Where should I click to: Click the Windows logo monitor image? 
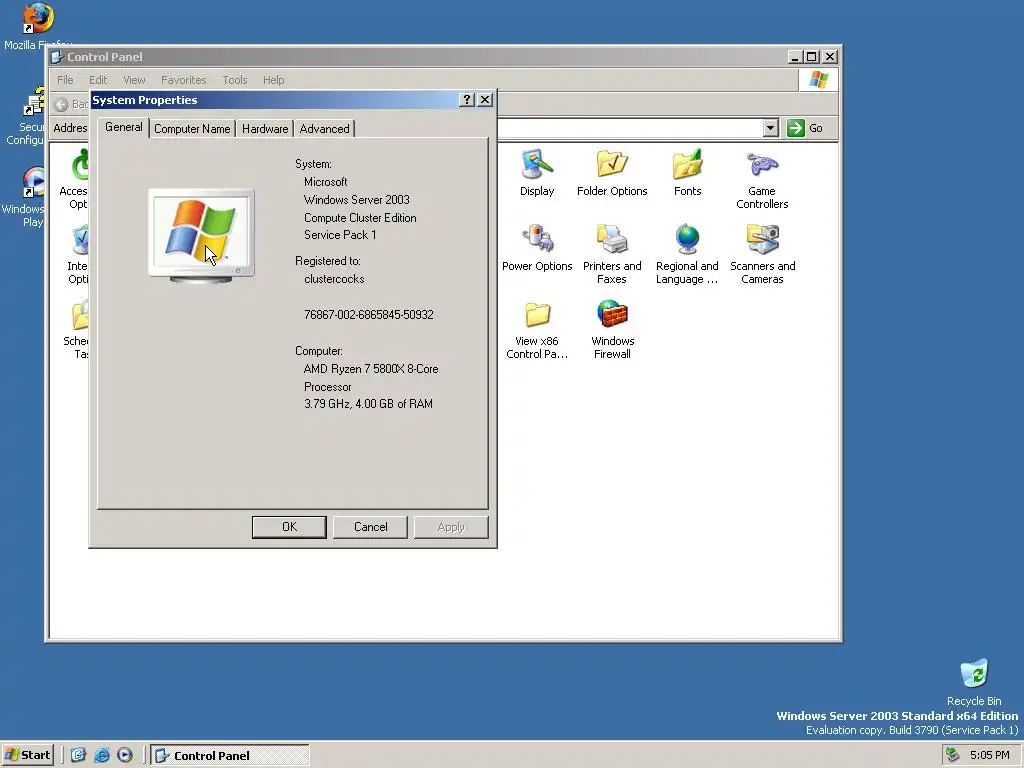point(201,235)
